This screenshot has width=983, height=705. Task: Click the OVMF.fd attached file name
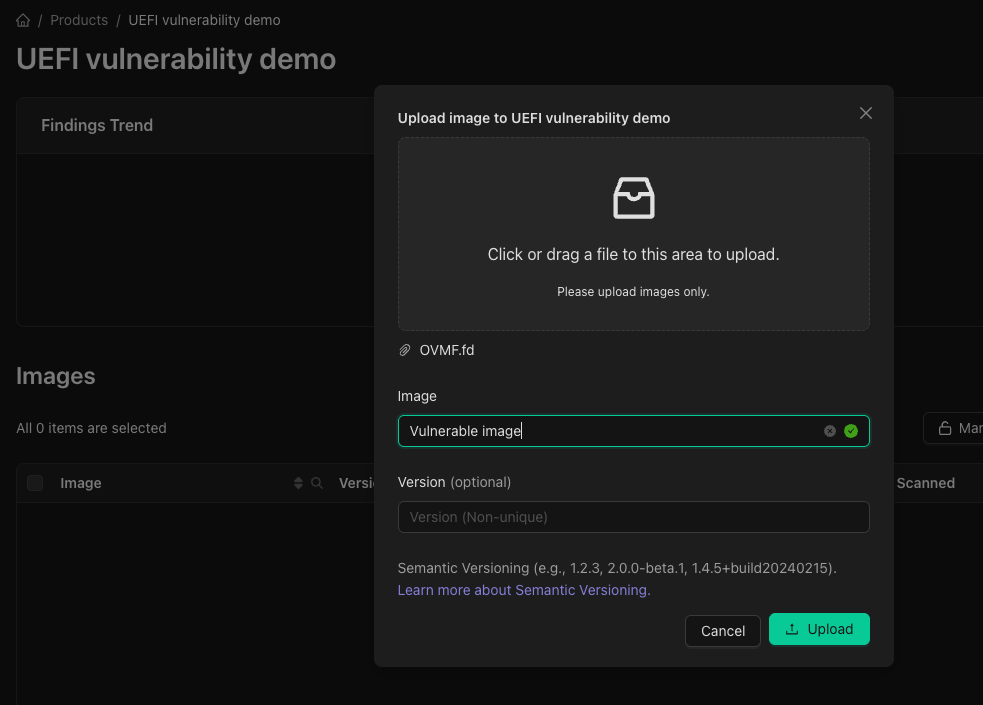pyautogui.click(x=446, y=350)
